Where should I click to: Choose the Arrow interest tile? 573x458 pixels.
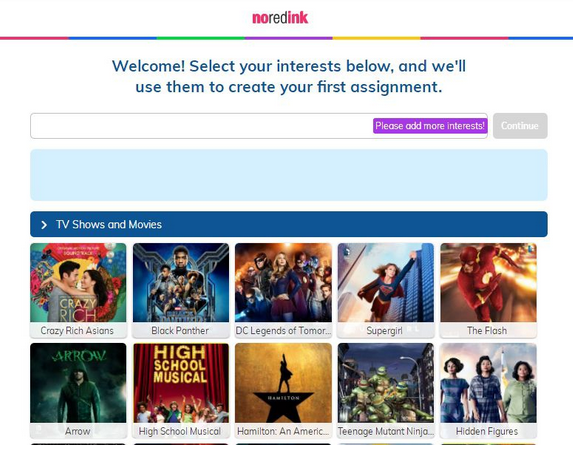pyautogui.click(x=78, y=391)
